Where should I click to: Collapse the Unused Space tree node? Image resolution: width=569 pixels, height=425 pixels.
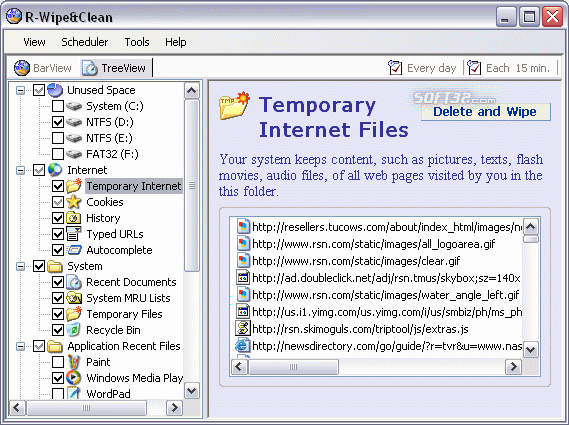(21, 90)
